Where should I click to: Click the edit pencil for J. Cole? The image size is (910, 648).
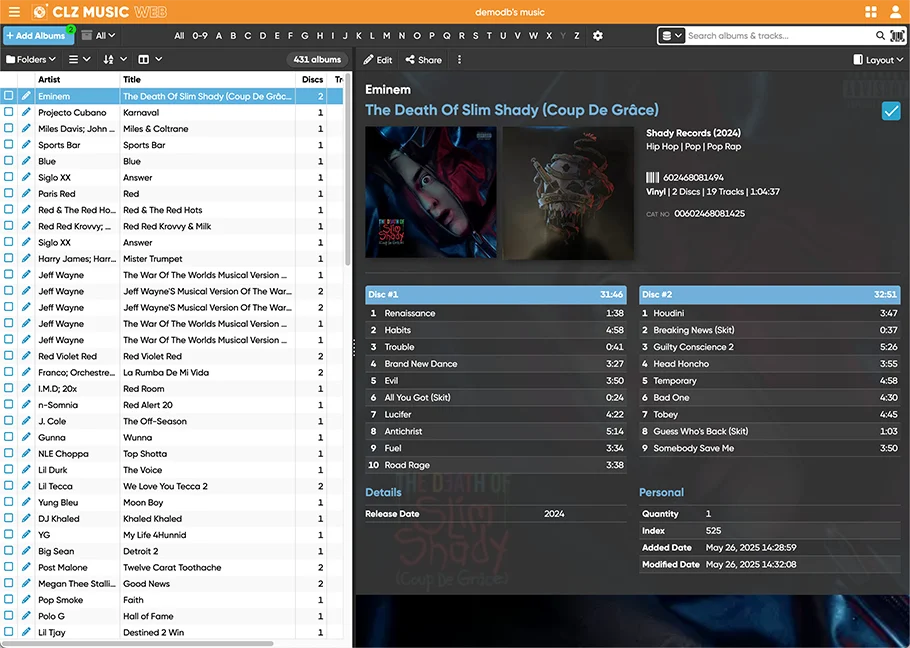click(26, 421)
